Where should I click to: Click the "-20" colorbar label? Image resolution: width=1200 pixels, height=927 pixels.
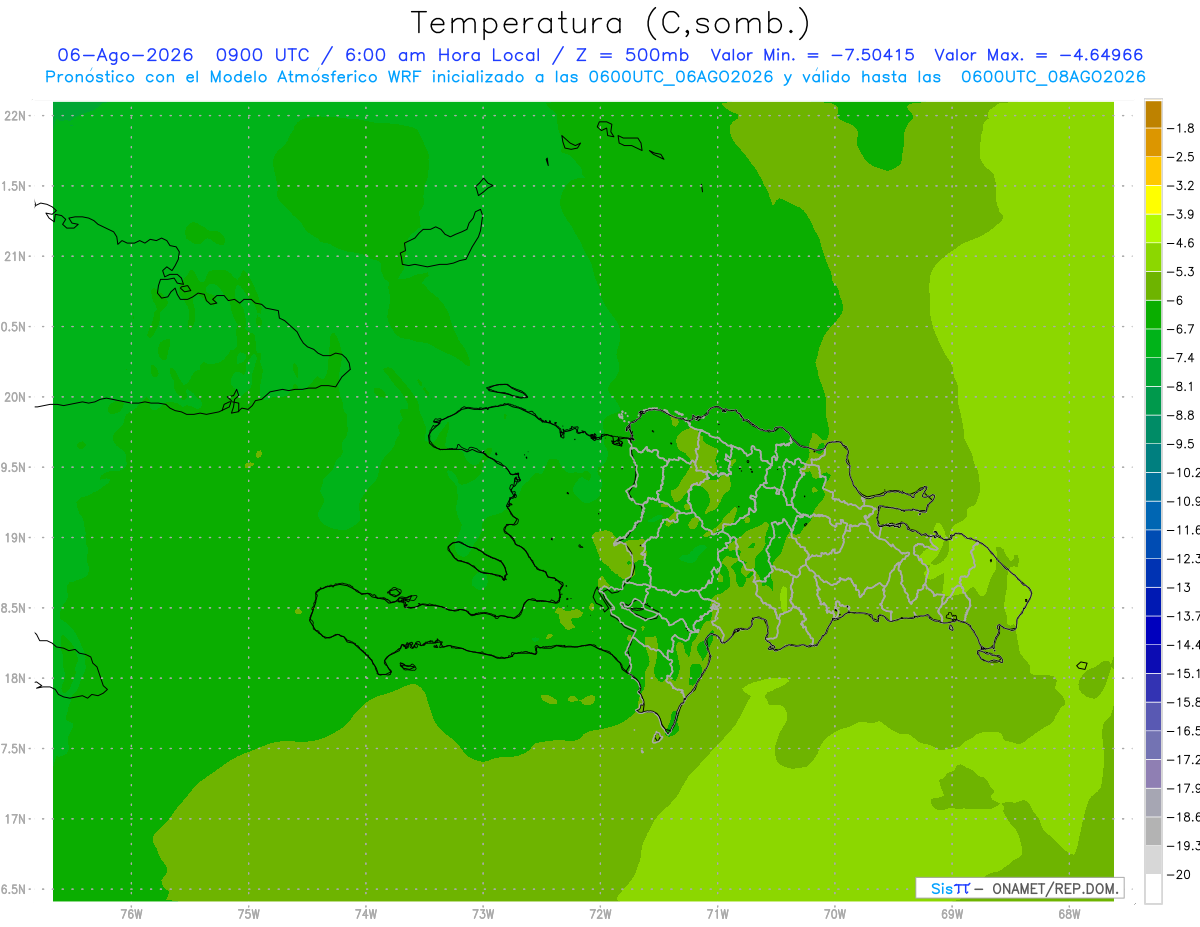click(1179, 874)
